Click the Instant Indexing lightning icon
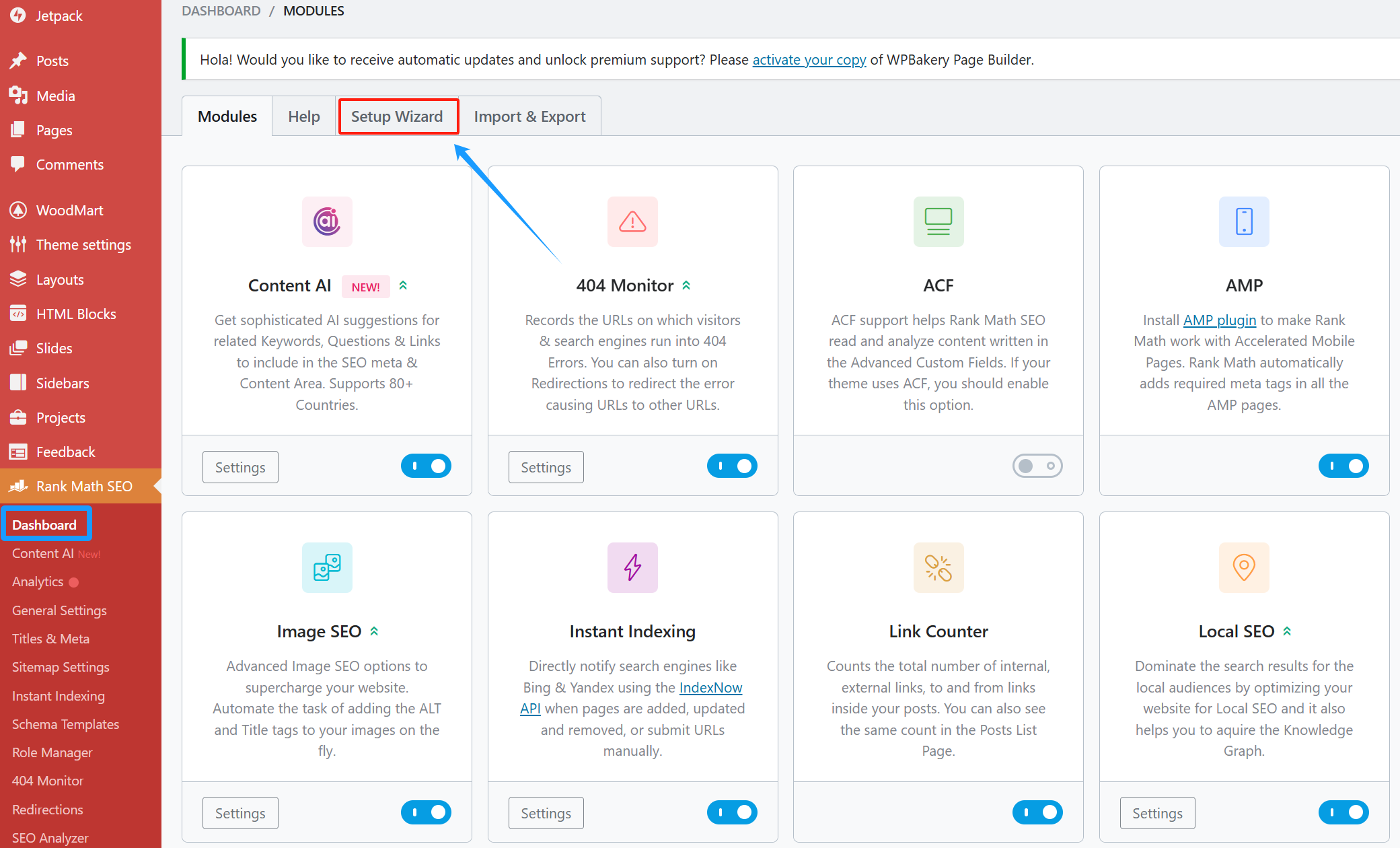This screenshot has width=1400, height=848. click(632, 567)
